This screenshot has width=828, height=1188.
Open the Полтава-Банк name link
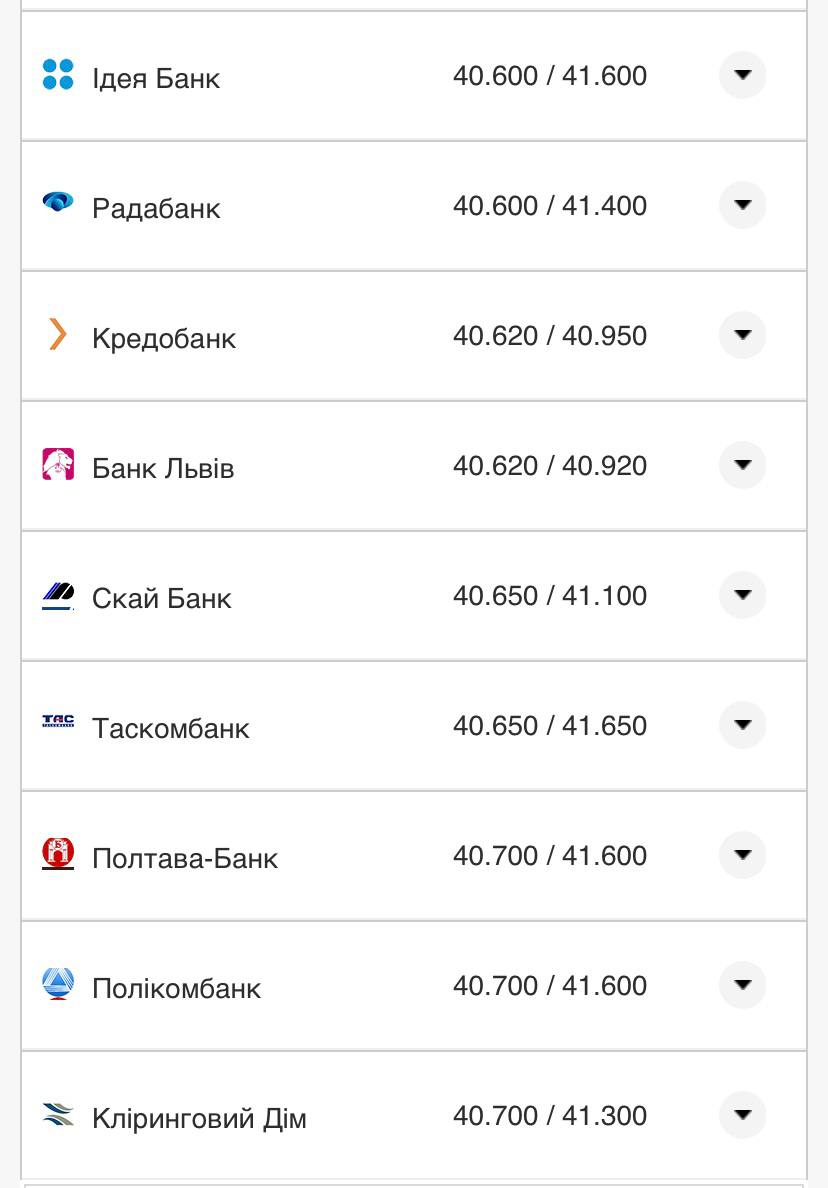185,858
